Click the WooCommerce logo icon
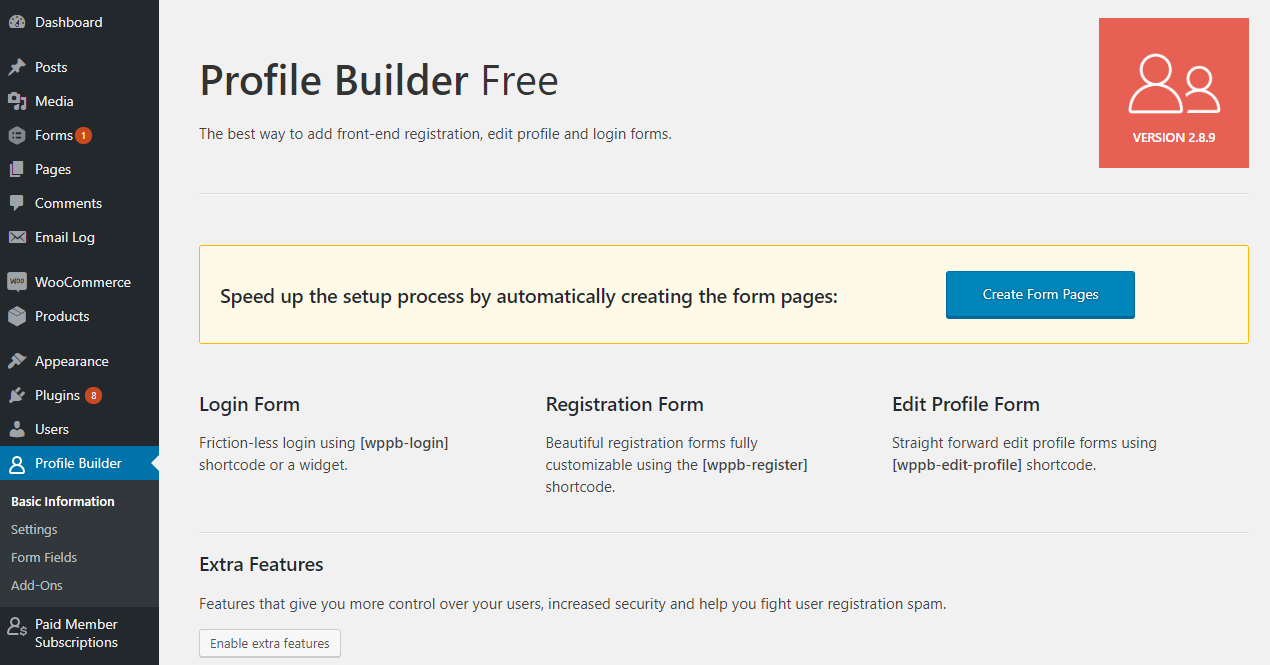The height and width of the screenshot is (665, 1270). tap(17, 282)
